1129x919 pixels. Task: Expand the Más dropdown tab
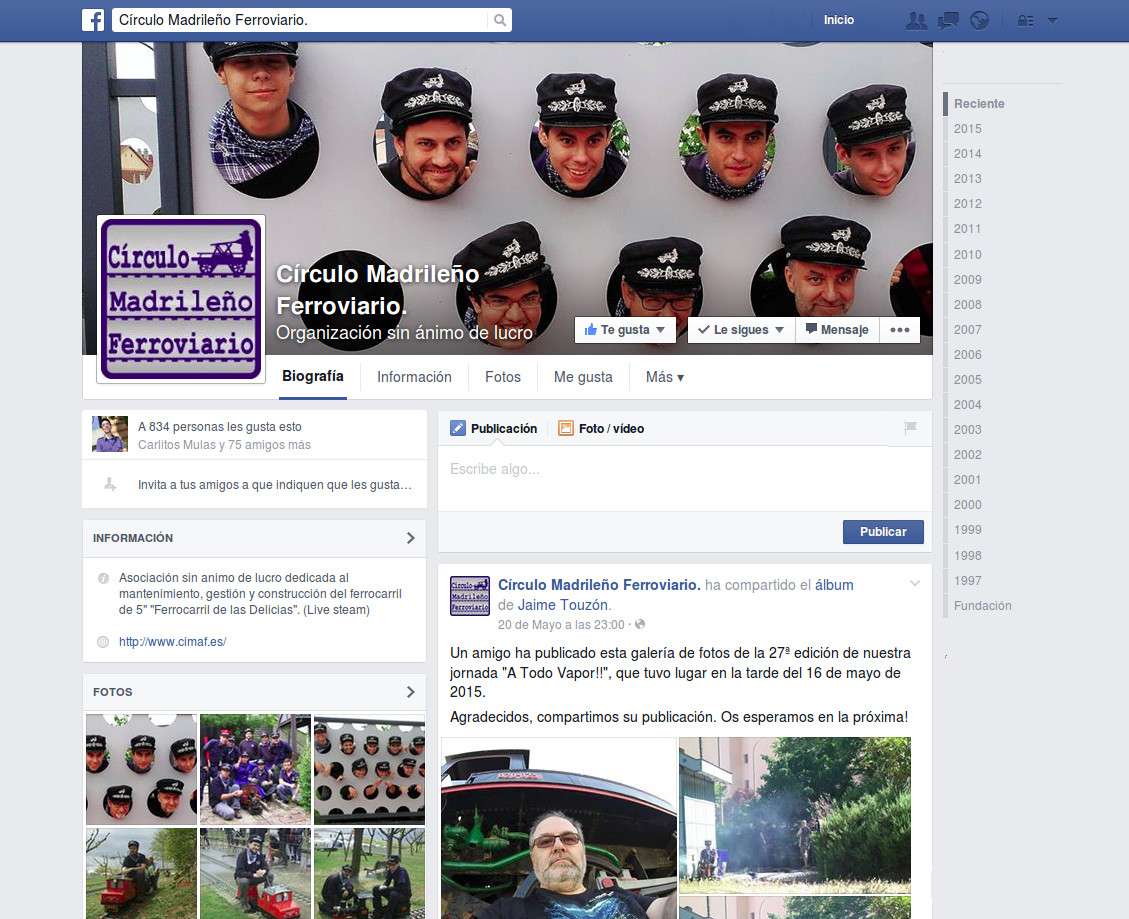[665, 377]
